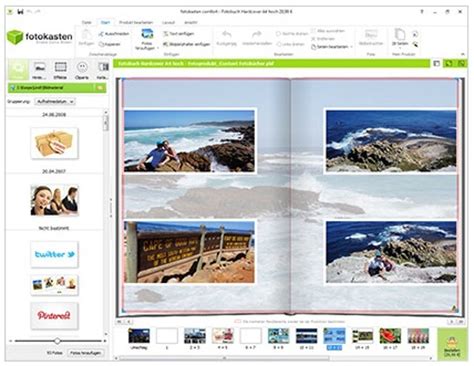Click the rotate left option
The image size is (474, 366).
[291, 44]
